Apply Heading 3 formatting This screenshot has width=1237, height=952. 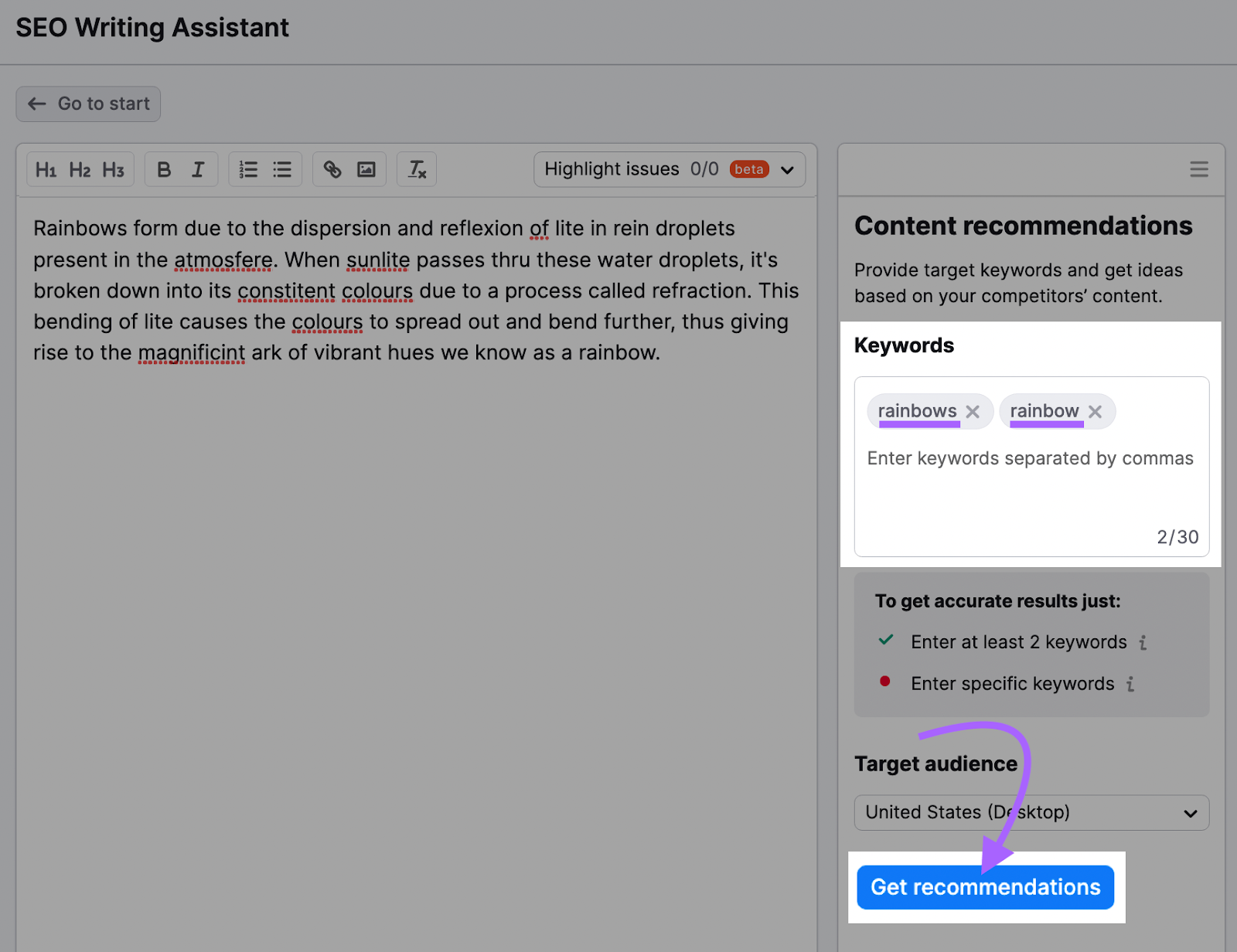point(114,170)
